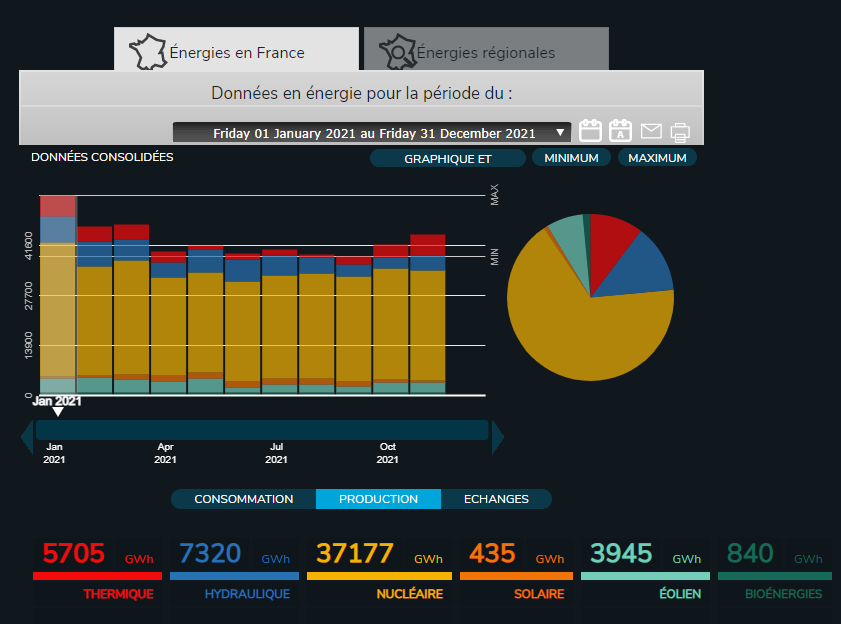Image resolution: width=841 pixels, height=624 pixels.
Task: Toggle the GRAPHIQUE ET option
Action: pos(447,158)
